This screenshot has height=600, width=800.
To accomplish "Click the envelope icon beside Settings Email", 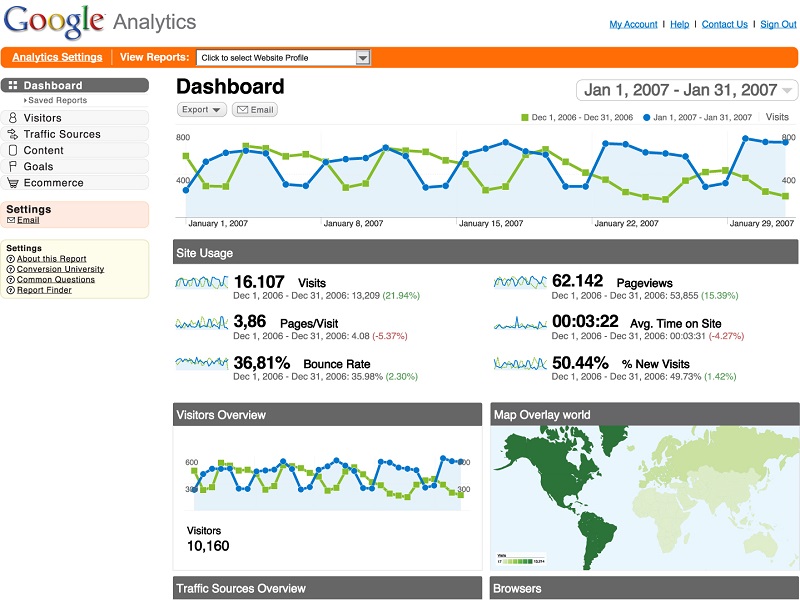I will coord(11,220).
